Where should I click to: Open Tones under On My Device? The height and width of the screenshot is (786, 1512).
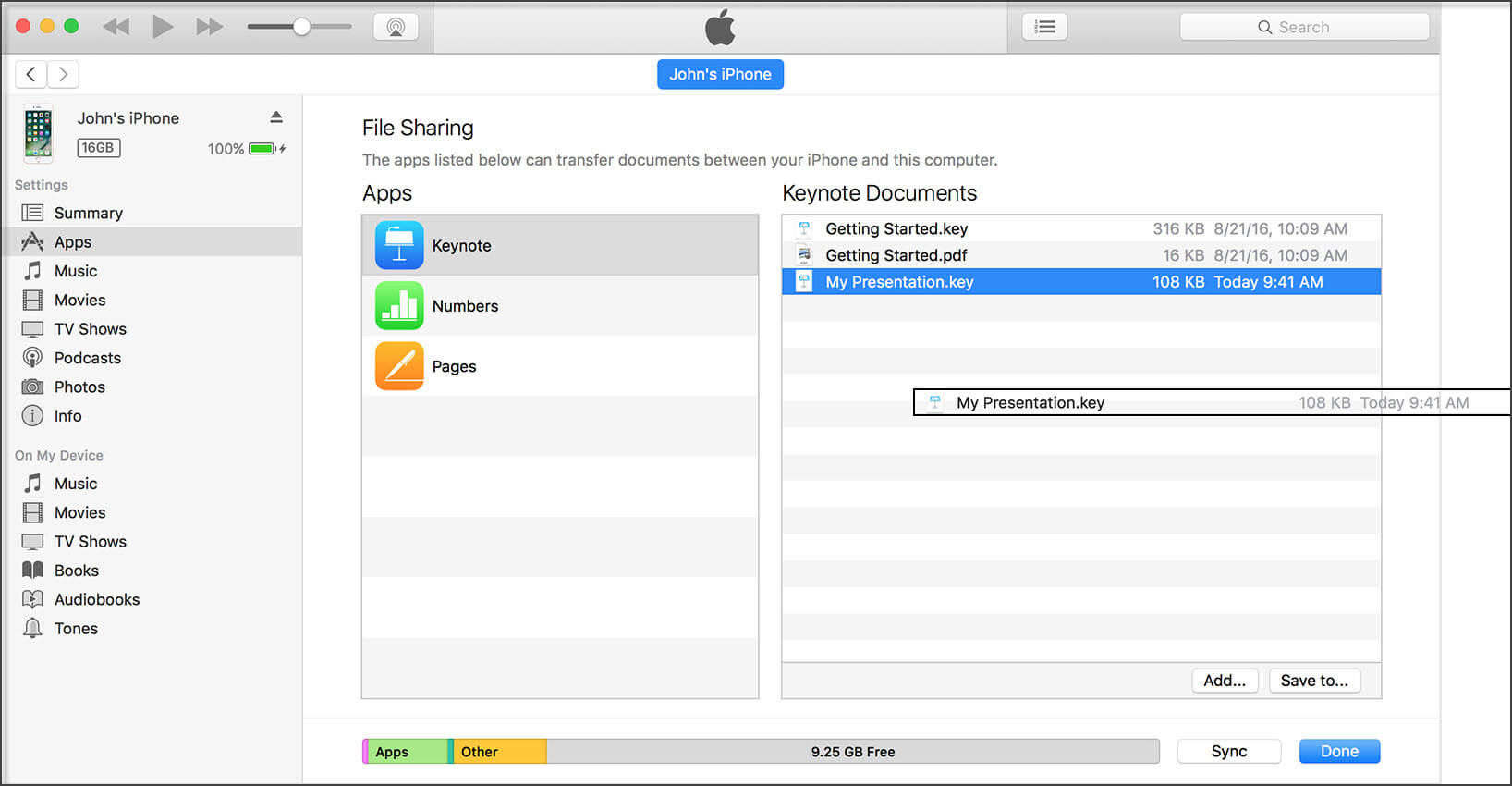tap(152, 628)
